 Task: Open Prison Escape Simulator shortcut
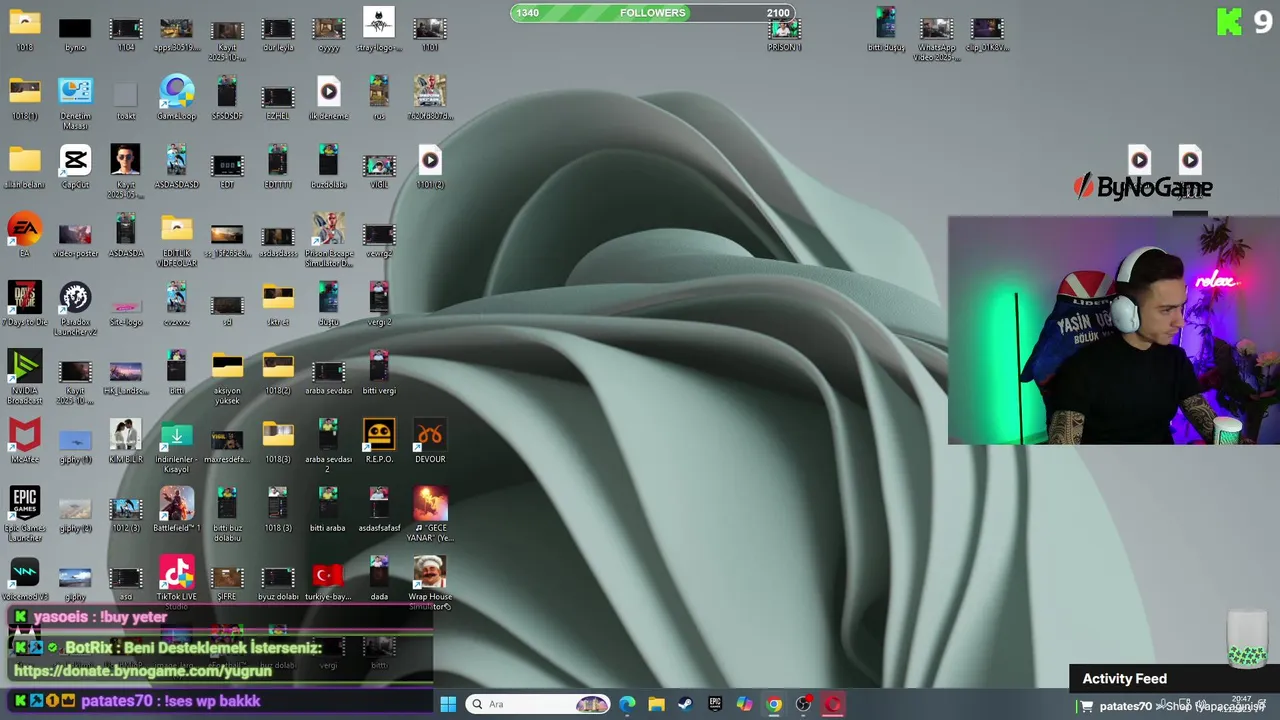(x=328, y=240)
